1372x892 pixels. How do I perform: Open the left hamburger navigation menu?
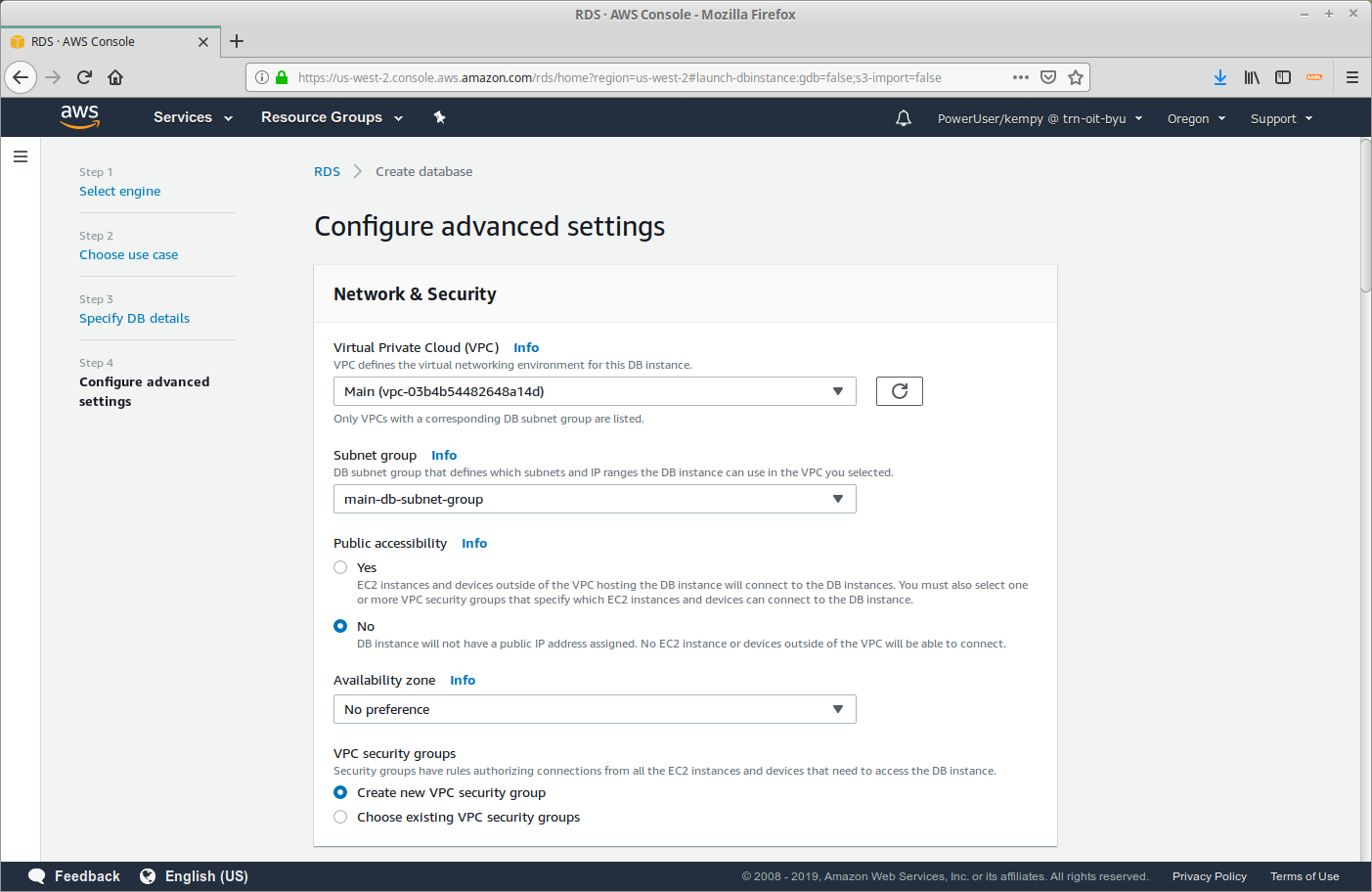click(21, 156)
